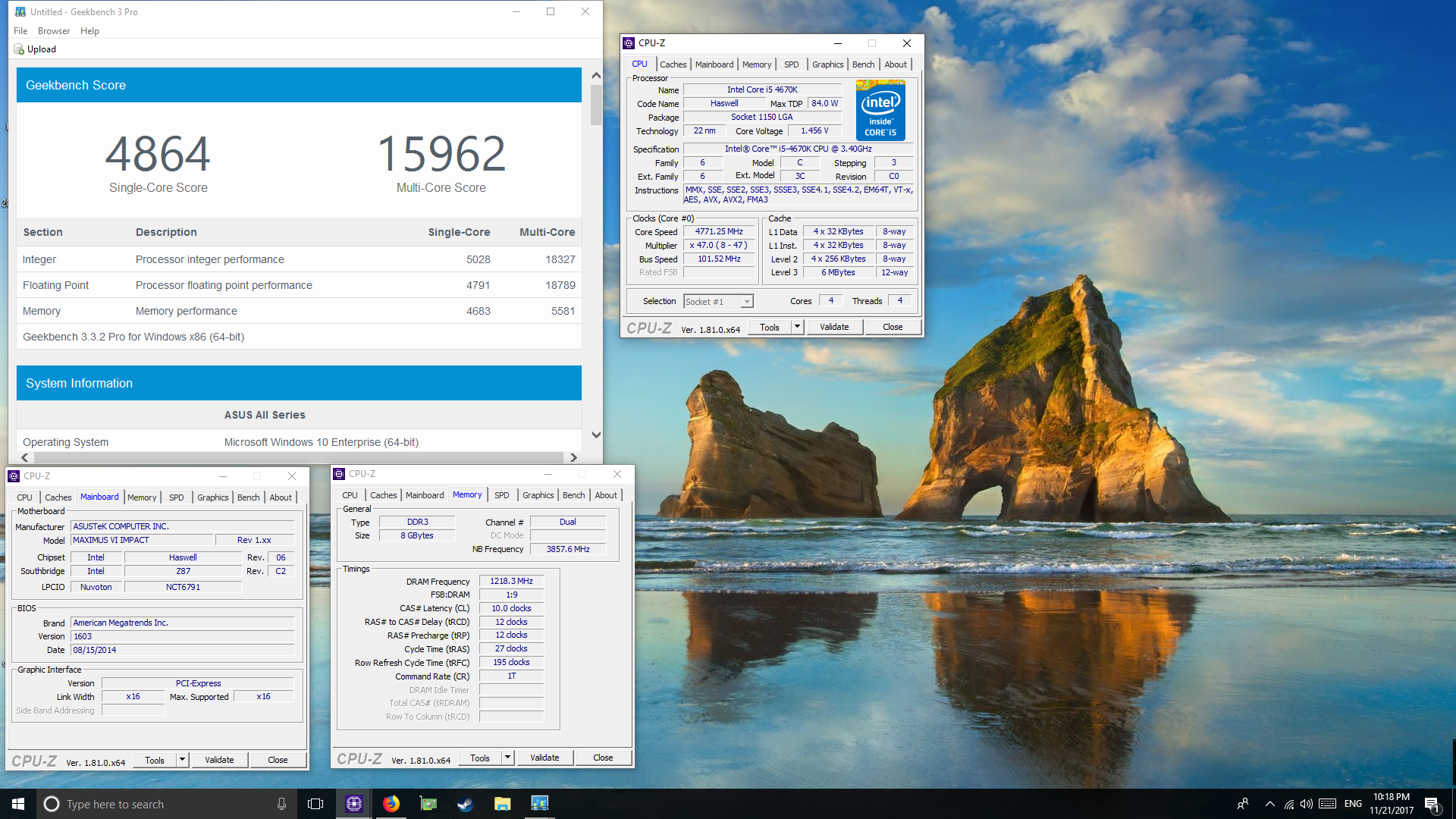1456x819 pixels.
Task: Launch Firefox from the taskbar
Action: pyautogui.click(x=391, y=804)
